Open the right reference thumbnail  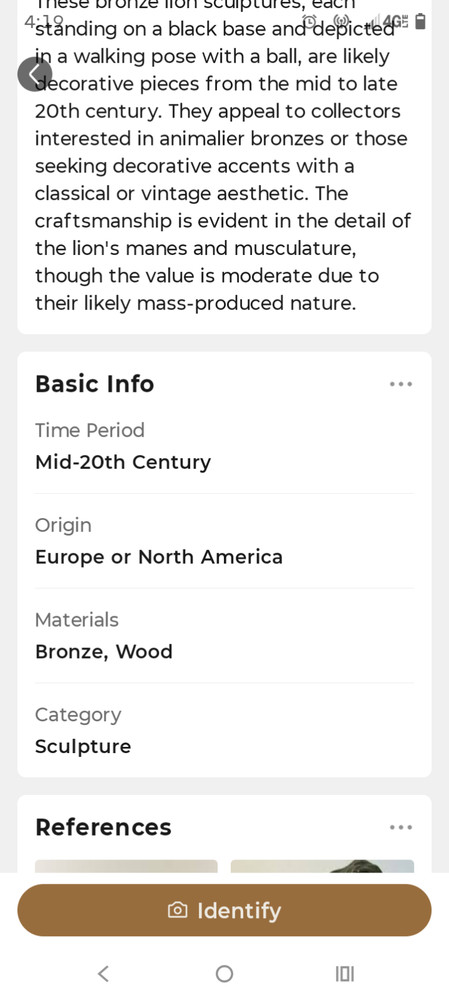point(322,866)
